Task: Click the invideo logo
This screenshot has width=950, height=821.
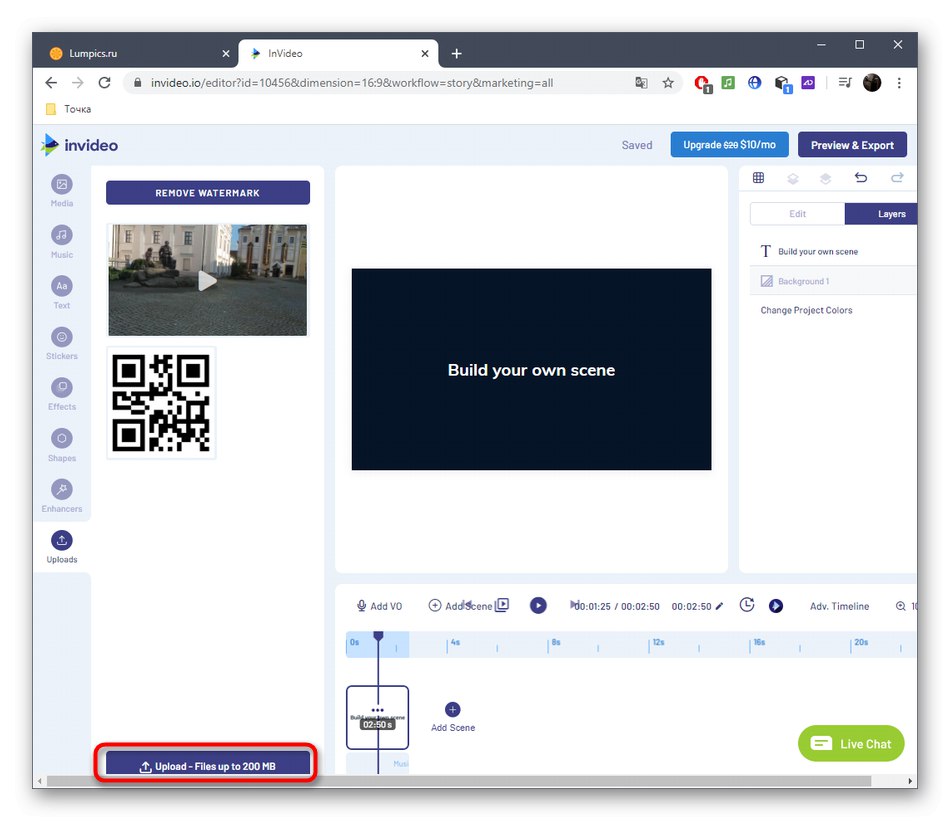Action: point(79,145)
